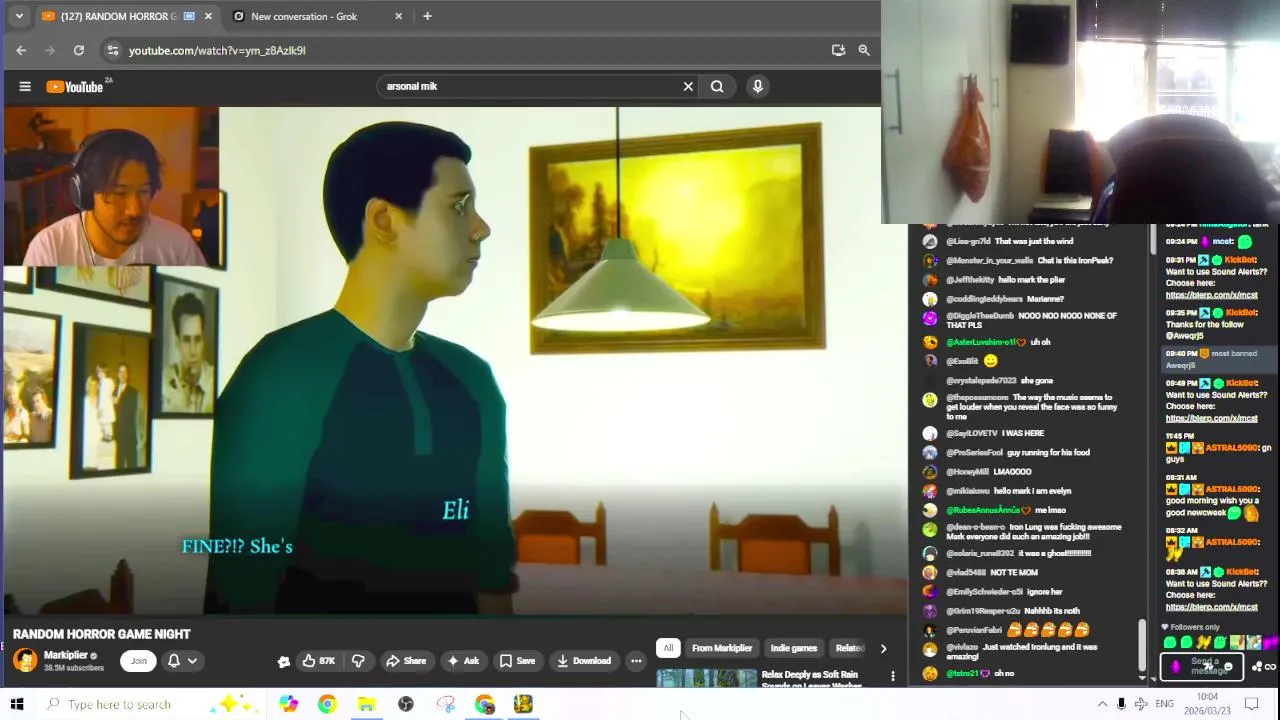Click username @Monster_in_your_walls in chat
This screenshot has width=1280, height=720.
pos(990,260)
